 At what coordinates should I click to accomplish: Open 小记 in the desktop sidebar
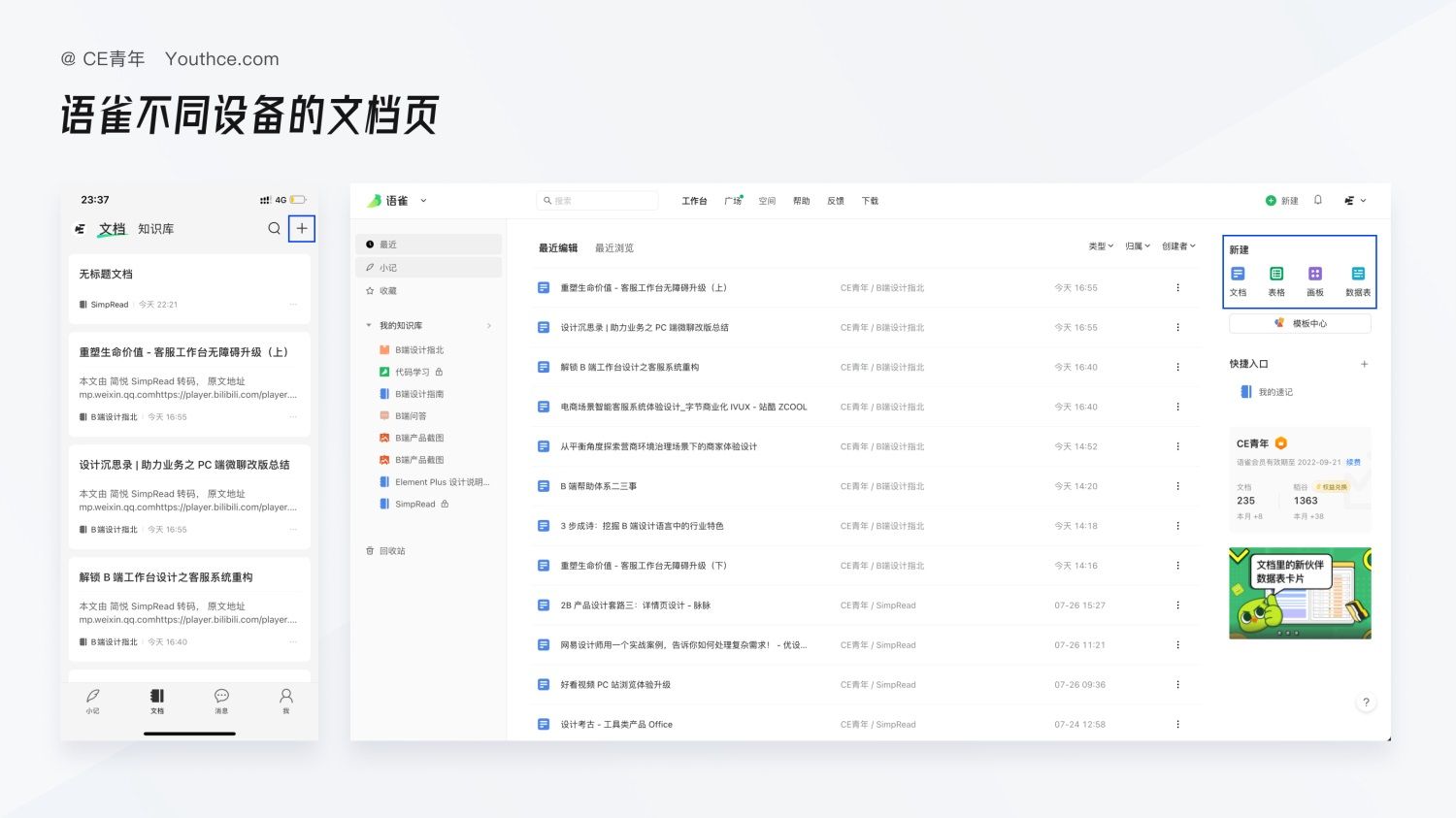pyautogui.click(x=428, y=267)
